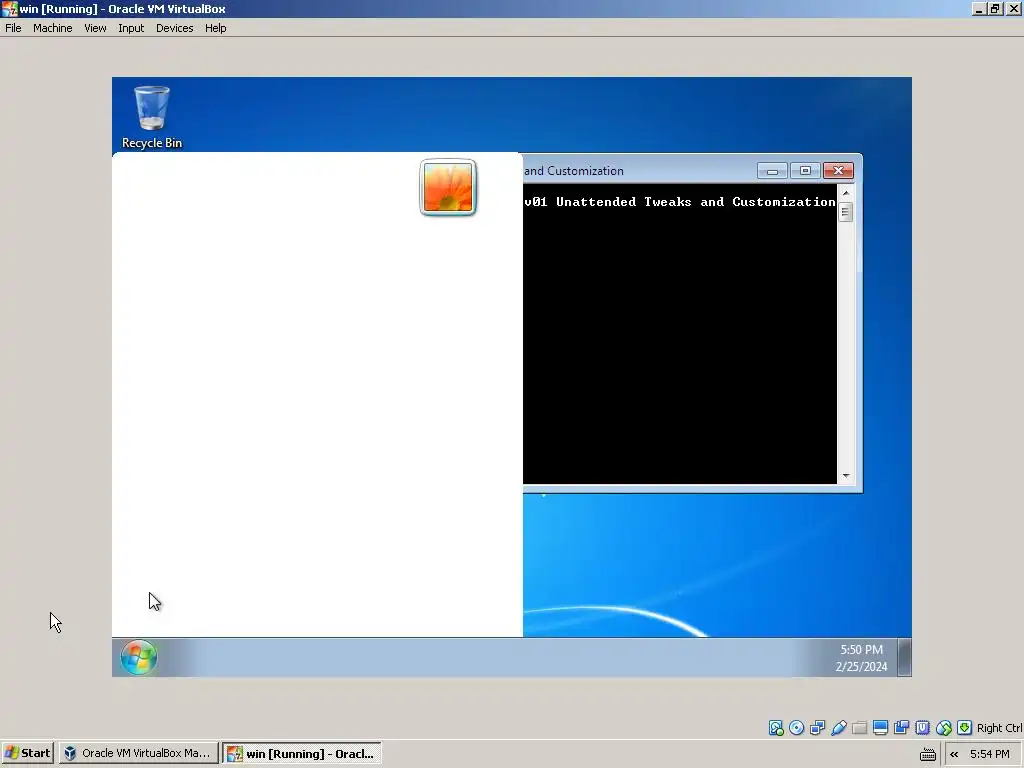Select the Recycle Bin desktop icon
The width and height of the screenshot is (1024, 768).
152,118
